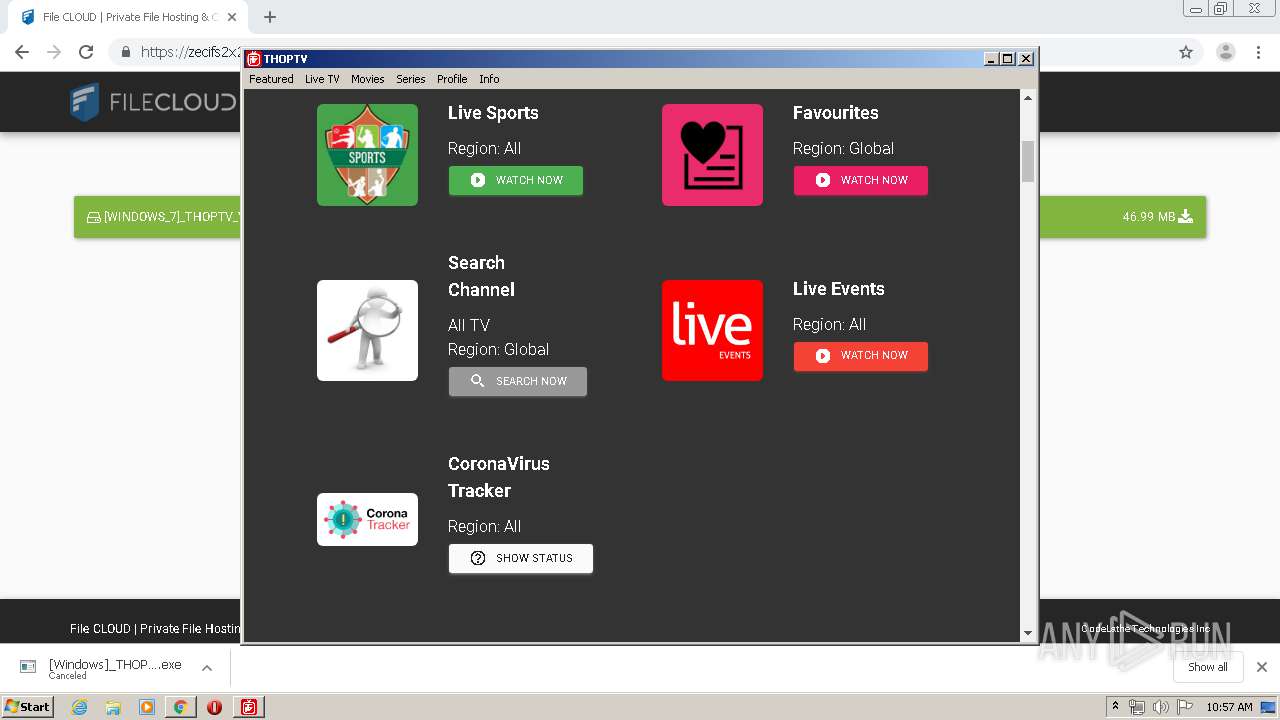Open the Info menu
The image size is (1280, 720).
tap(489, 79)
